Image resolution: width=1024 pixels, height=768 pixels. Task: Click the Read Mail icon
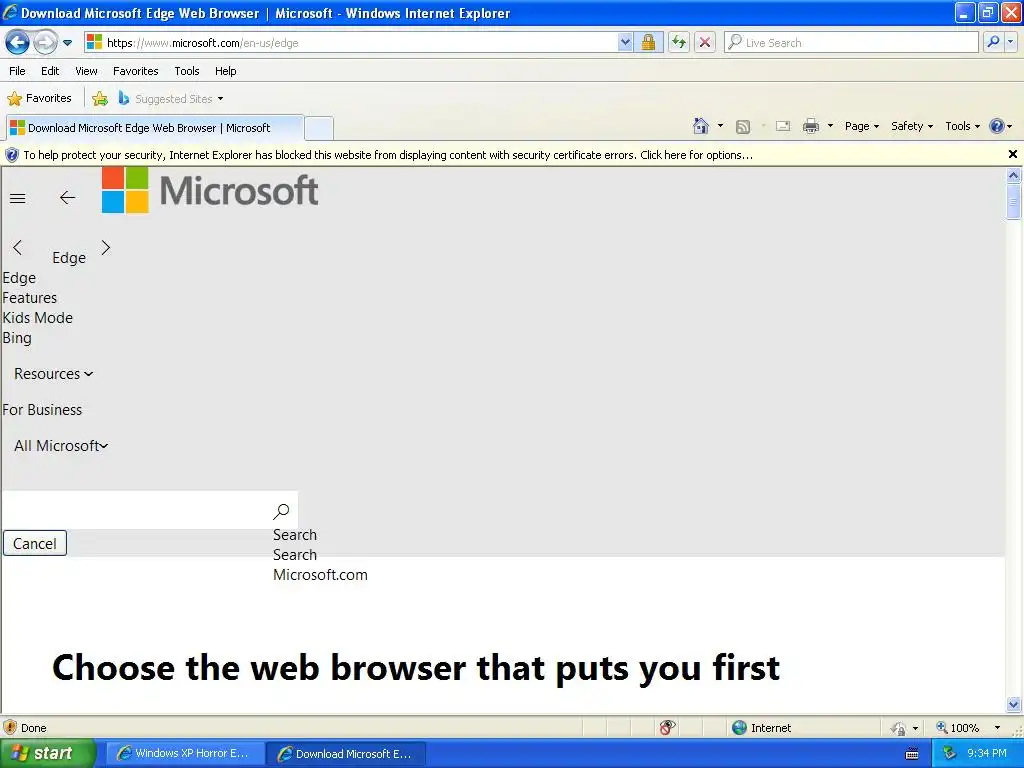coord(783,126)
